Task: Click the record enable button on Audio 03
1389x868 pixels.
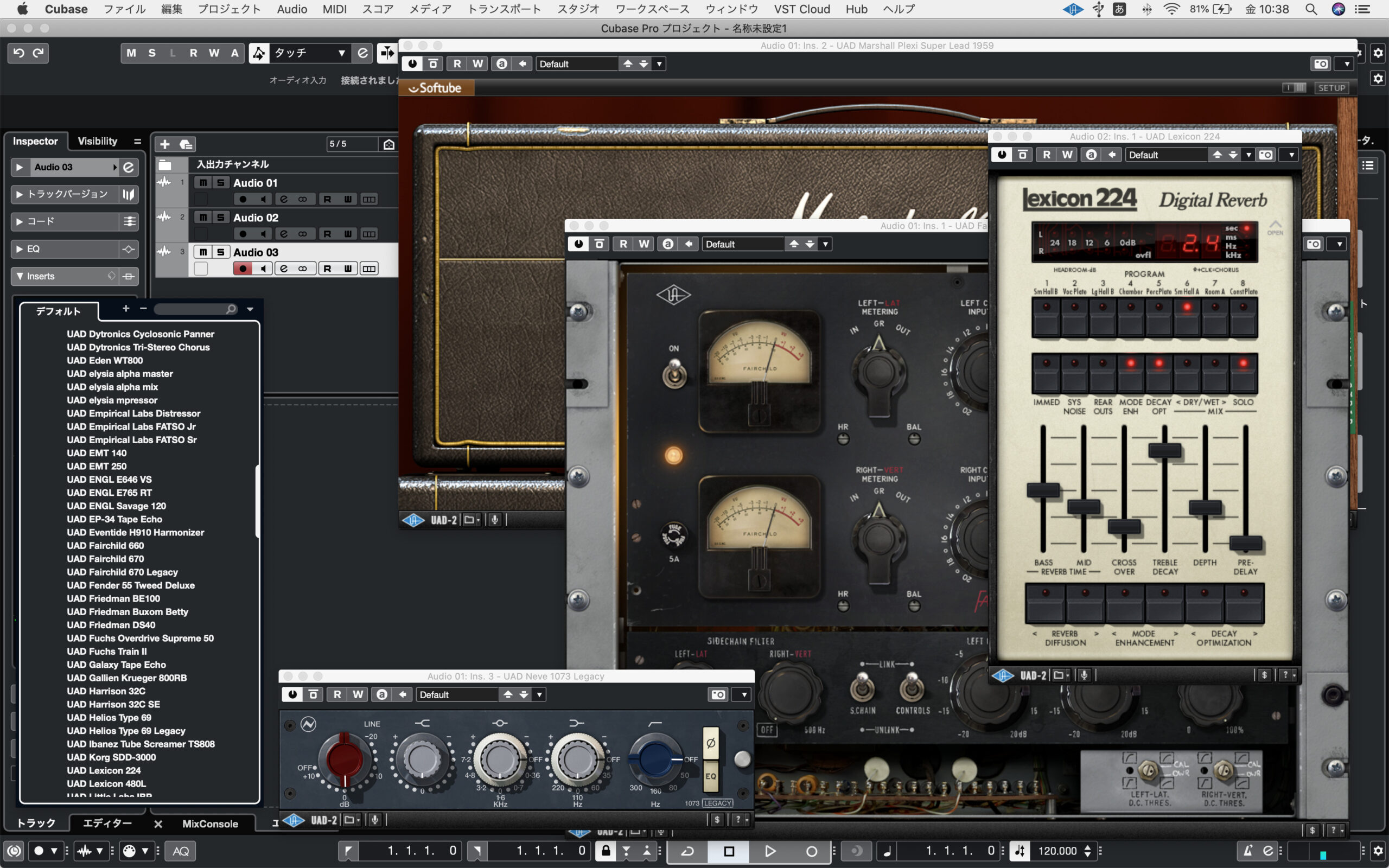Action: pyautogui.click(x=243, y=268)
